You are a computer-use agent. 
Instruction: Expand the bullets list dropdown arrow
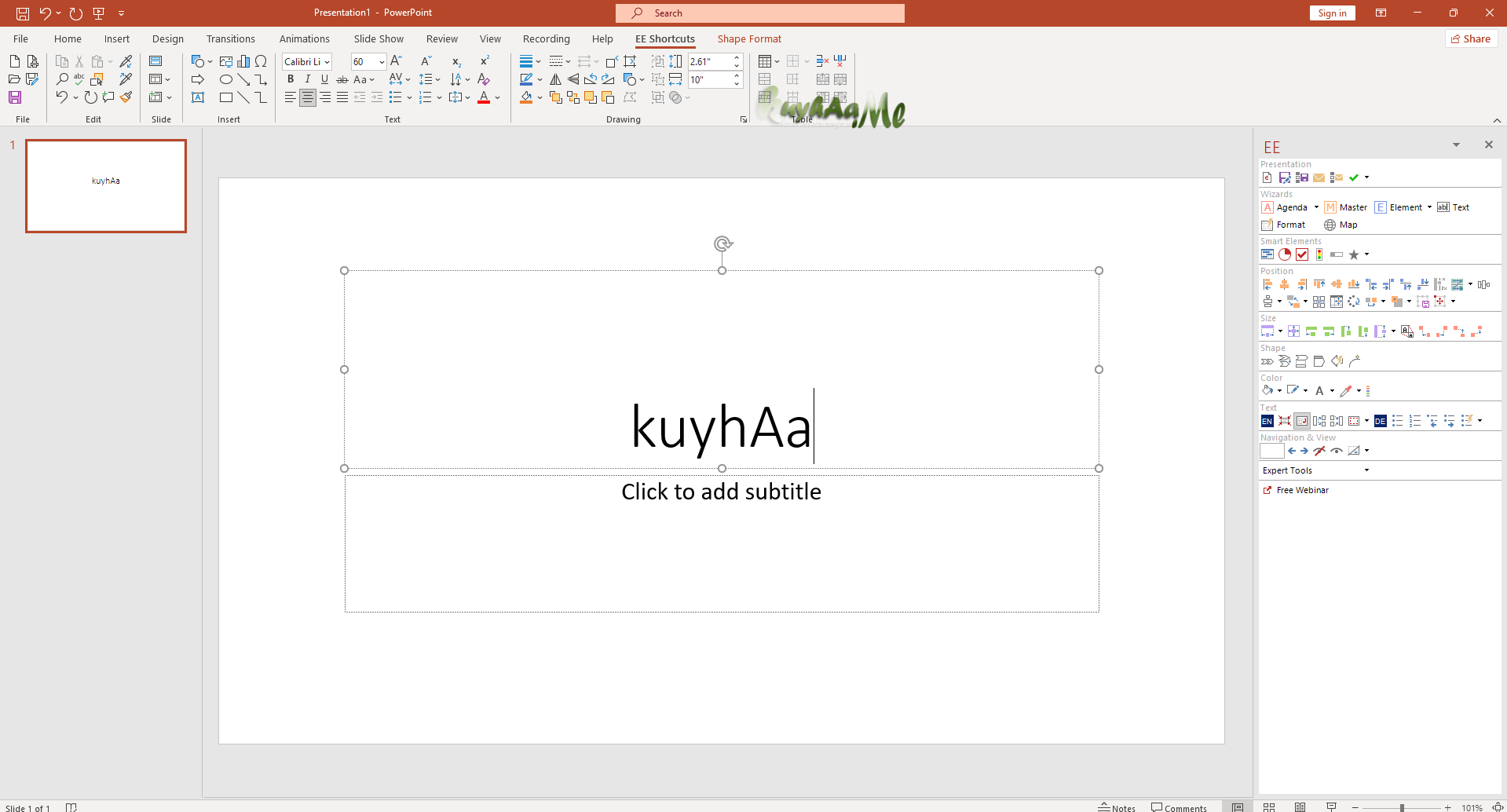click(x=409, y=98)
